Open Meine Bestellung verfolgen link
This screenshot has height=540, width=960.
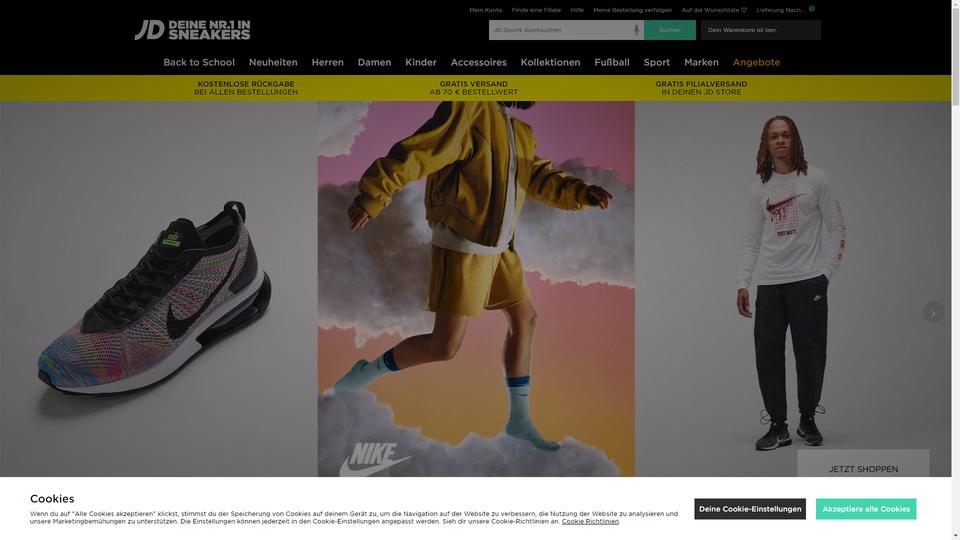tap(632, 10)
